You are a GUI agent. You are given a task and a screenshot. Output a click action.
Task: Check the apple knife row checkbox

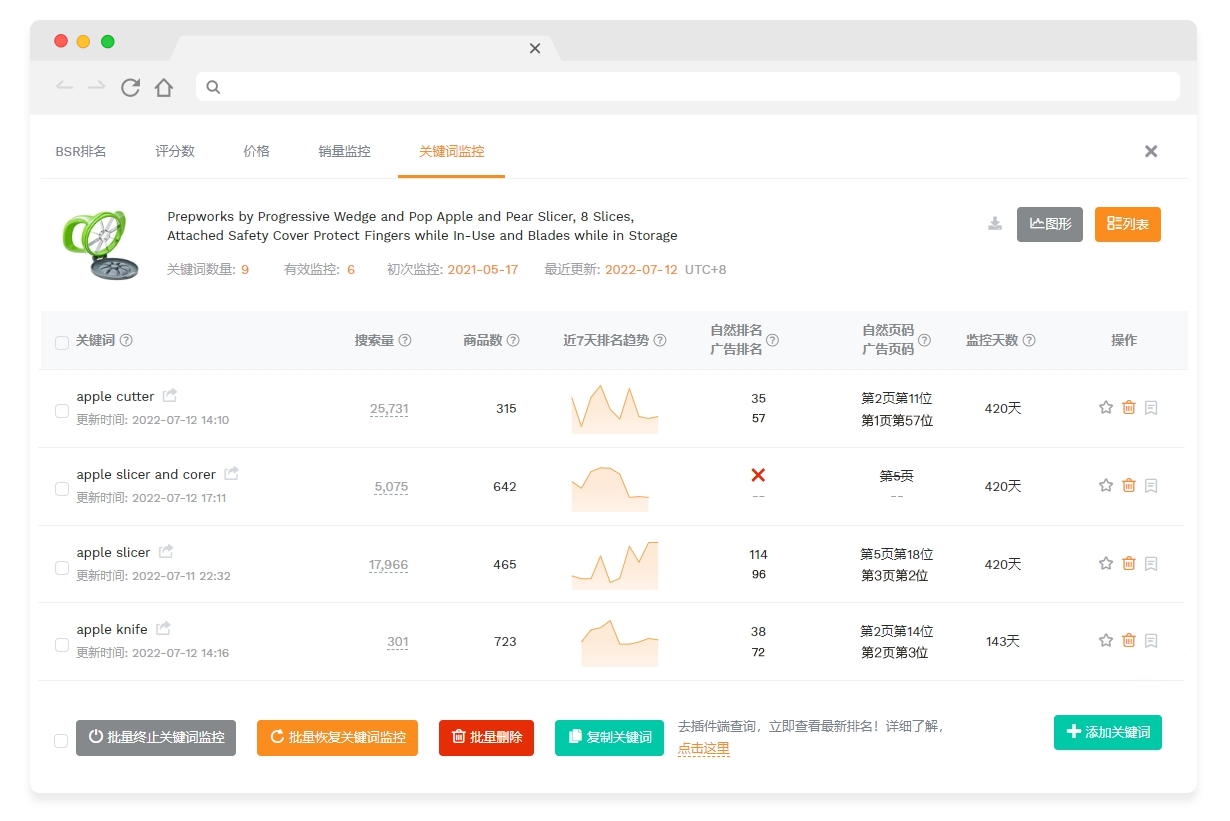(x=62, y=645)
